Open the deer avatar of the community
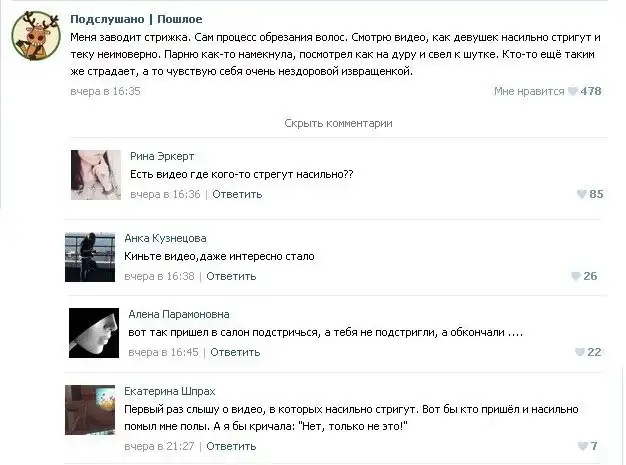Screen dimensions: 626x465 point(36,36)
